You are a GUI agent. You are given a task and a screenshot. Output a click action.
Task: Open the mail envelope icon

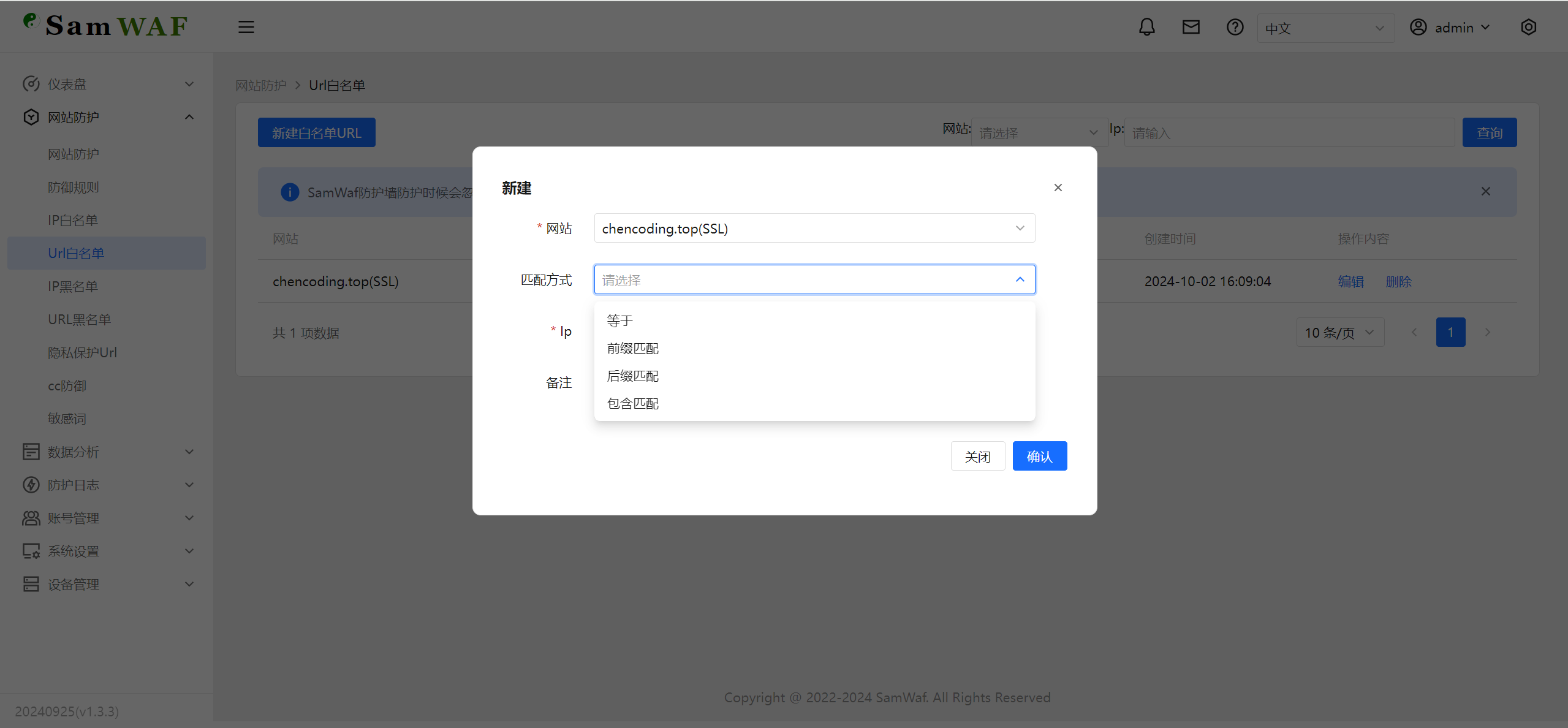coord(1191,28)
